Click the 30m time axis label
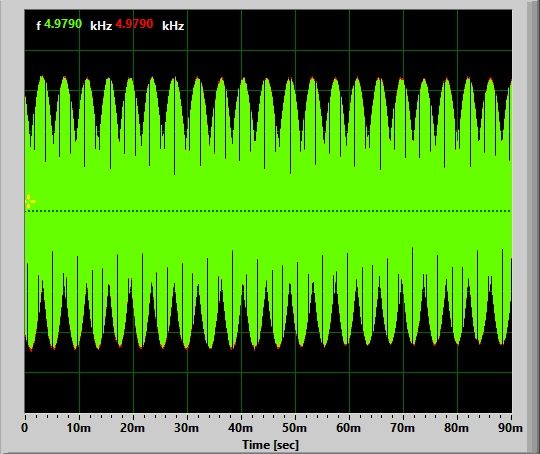The height and width of the screenshot is (454, 540). click(x=186, y=428)
